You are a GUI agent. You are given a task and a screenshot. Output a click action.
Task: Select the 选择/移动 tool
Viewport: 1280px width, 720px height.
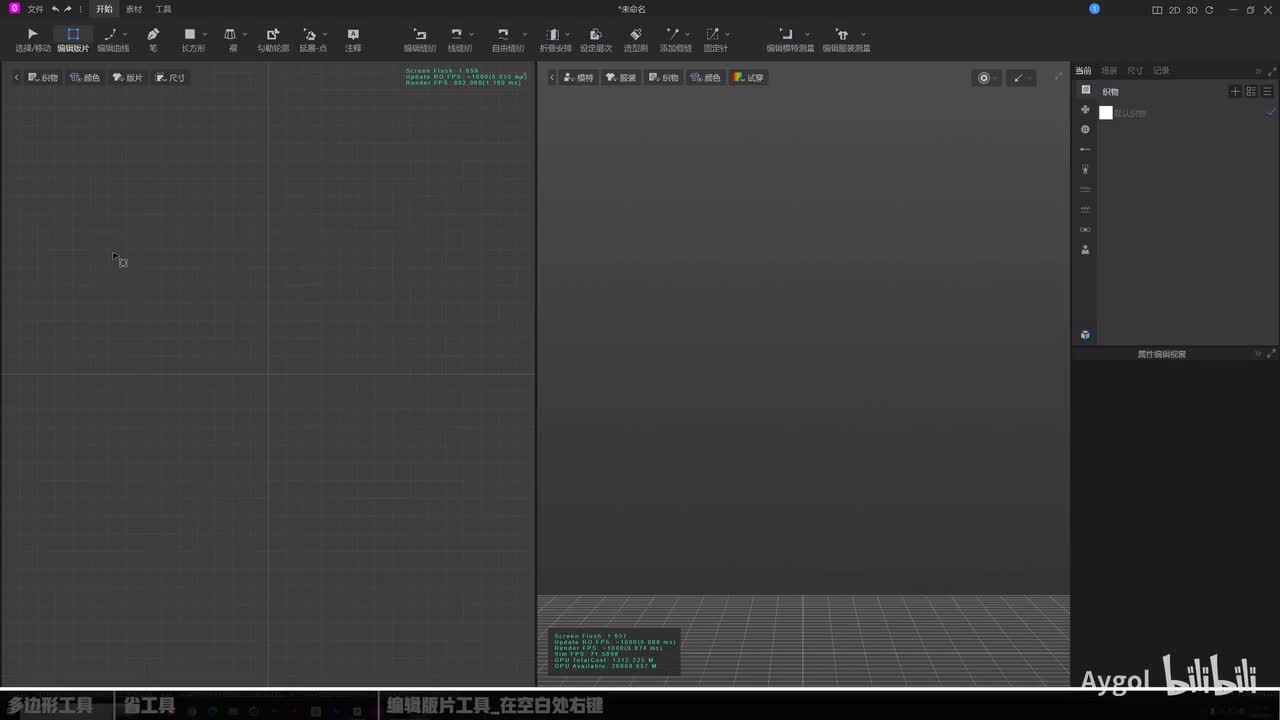(32, 40)
